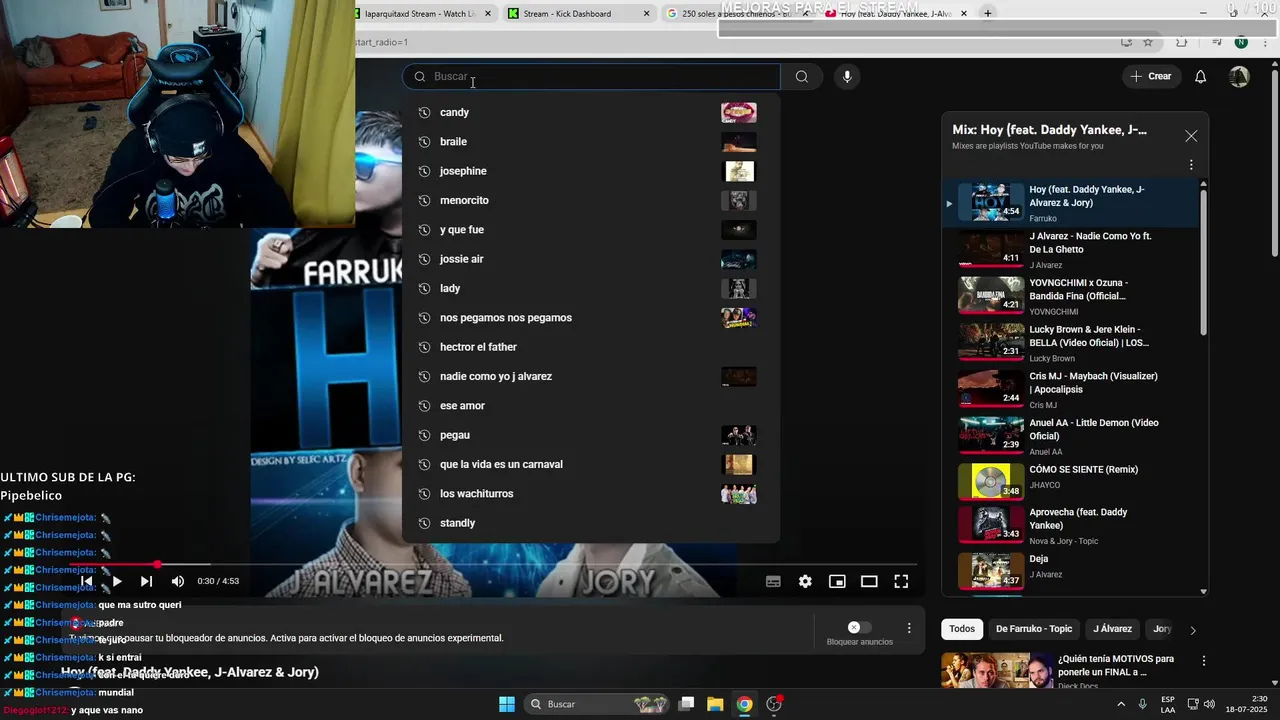Pick the 'lady' suggestion
Image resolution: width=1280 pixels, height=720 pixels.
click(590, 289)
